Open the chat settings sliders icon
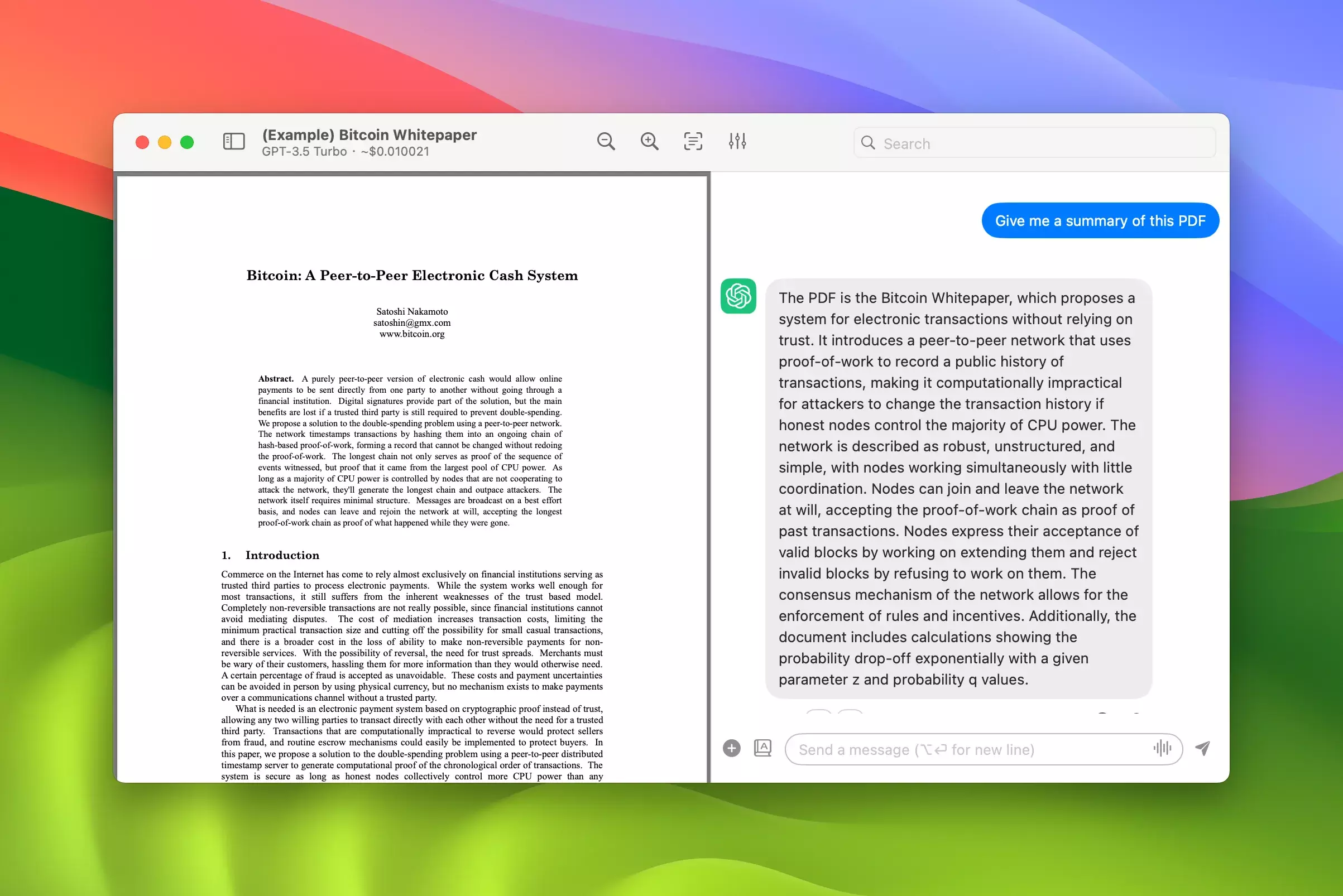 (x=737, y=141)
